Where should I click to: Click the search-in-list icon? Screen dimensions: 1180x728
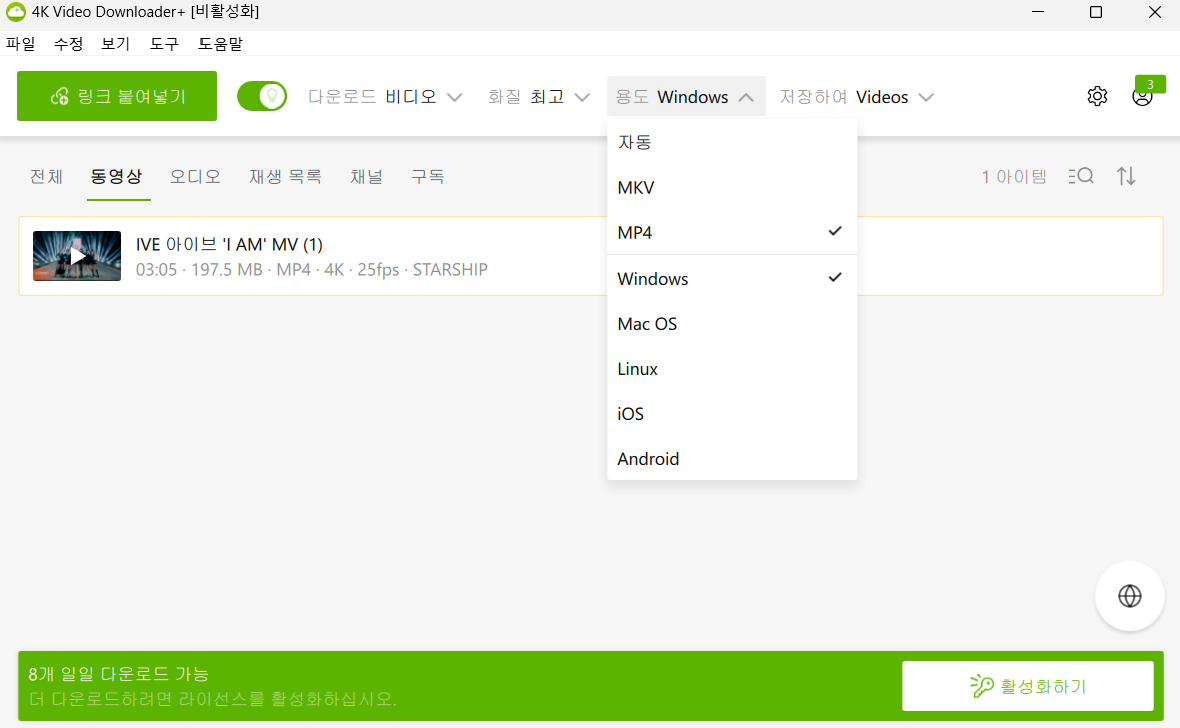pos(1081,176)
